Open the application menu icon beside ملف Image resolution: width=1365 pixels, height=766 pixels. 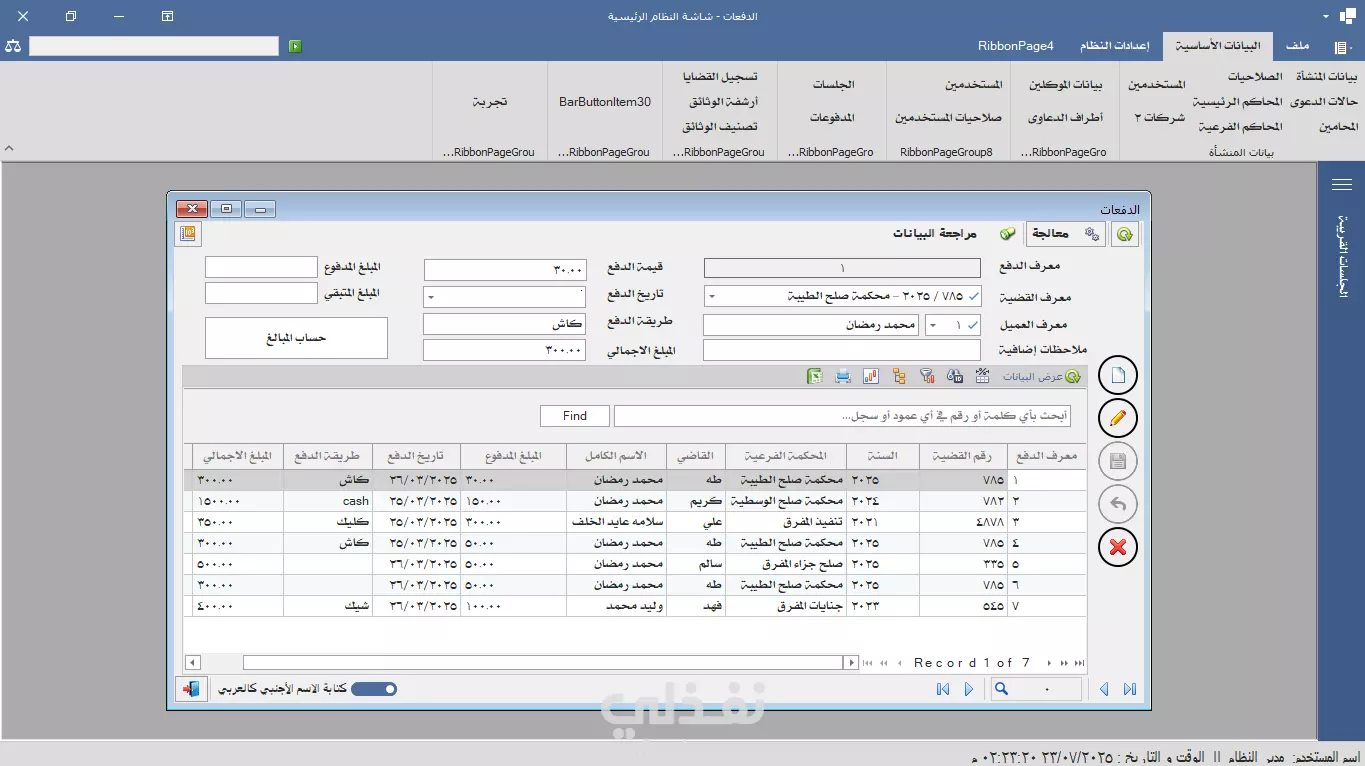pyautogui.click(x=1342, y=46)
